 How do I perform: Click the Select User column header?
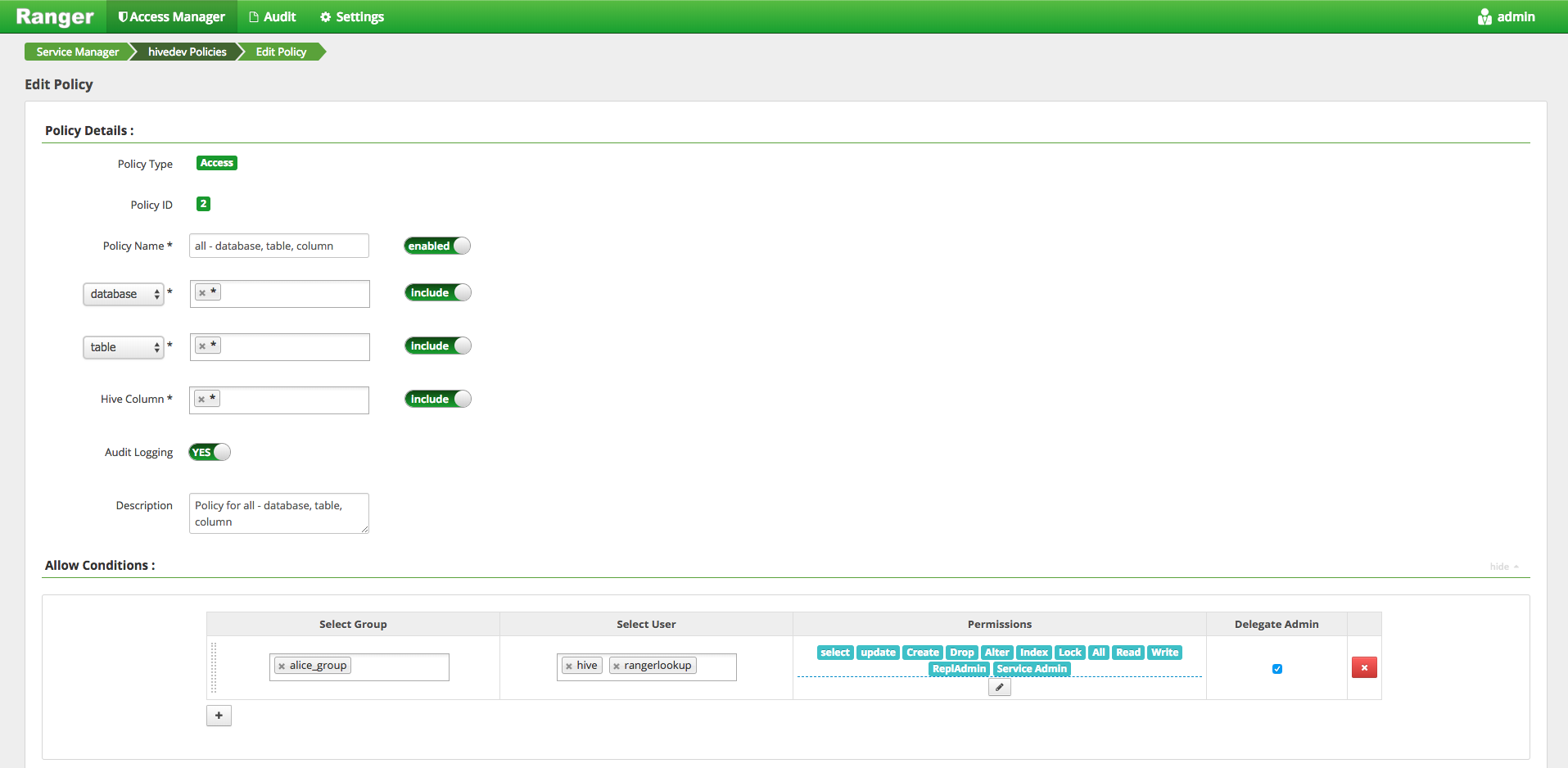tap(646, 624)
